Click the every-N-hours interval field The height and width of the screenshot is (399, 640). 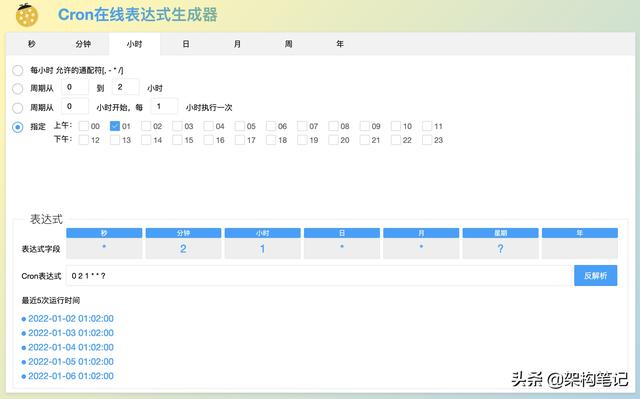pyautogui.click(x=164, y=106)
